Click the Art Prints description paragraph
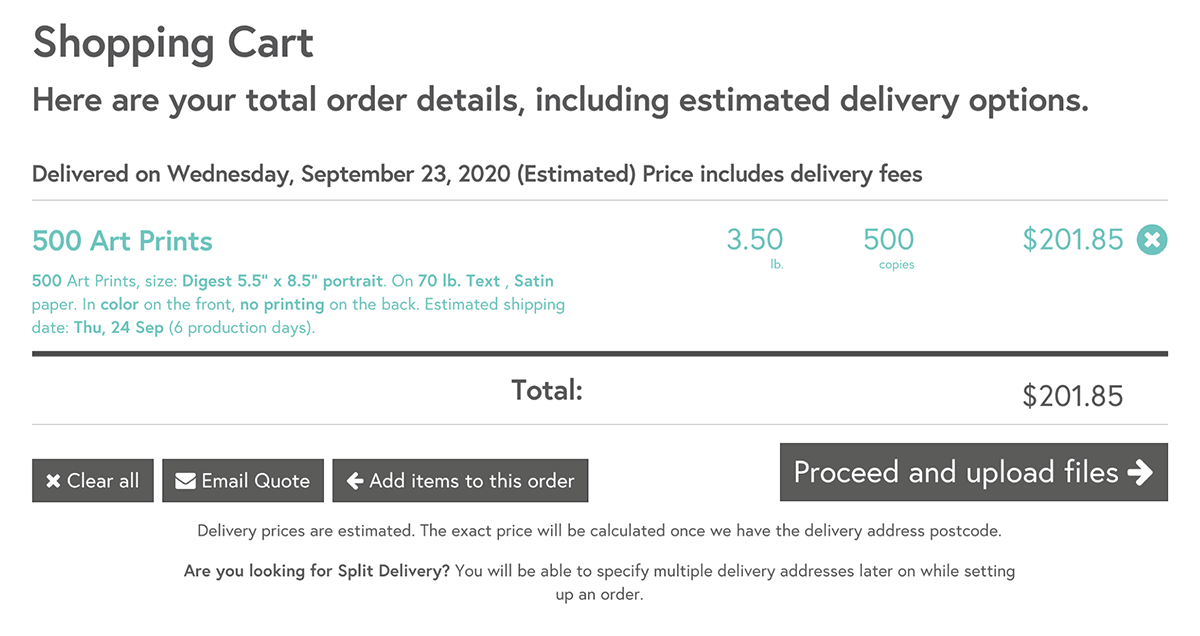This screenshot has height=636, width=1200. click(x=299, y=304)
